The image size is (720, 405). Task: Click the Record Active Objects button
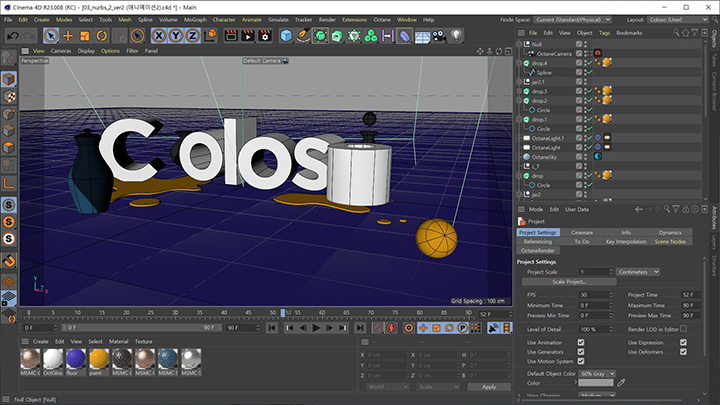tap(378, 328)
